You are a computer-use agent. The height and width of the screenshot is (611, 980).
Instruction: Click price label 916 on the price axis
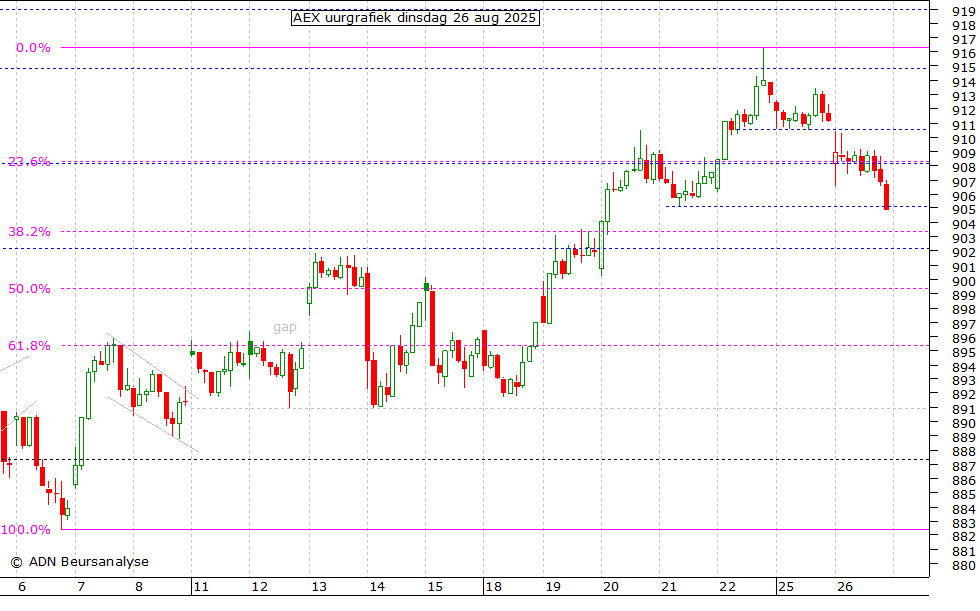point(964,54)
